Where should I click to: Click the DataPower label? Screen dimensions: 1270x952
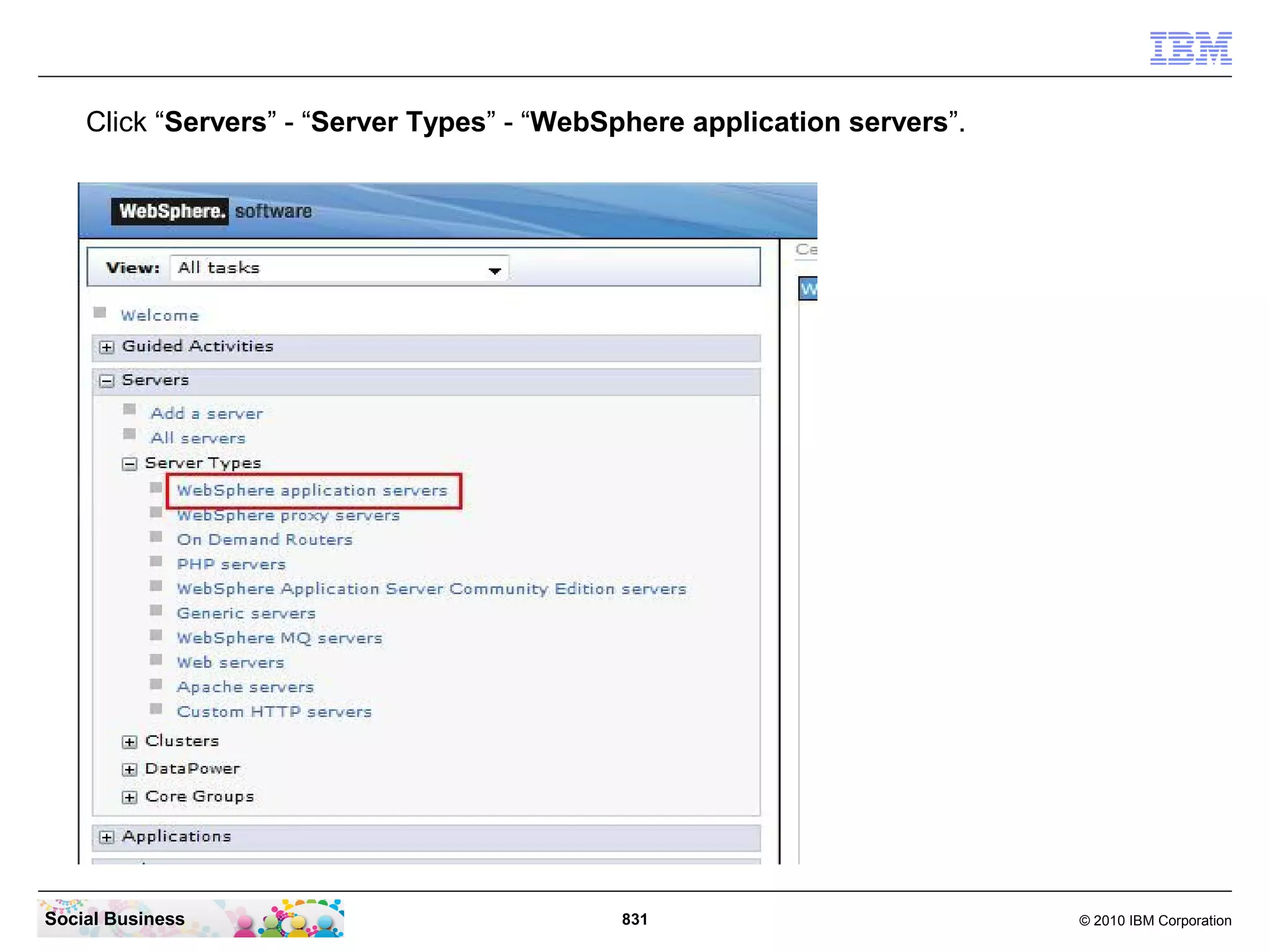click(192, 769)
